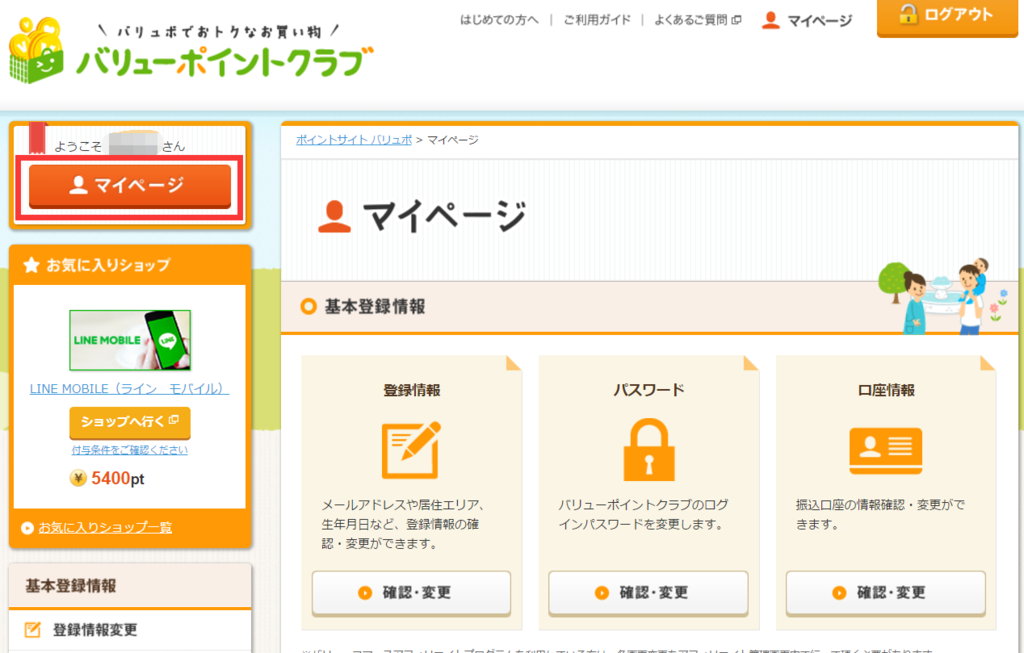
Task: Open ご利用ガイド link in header
Action: [597, 20]
